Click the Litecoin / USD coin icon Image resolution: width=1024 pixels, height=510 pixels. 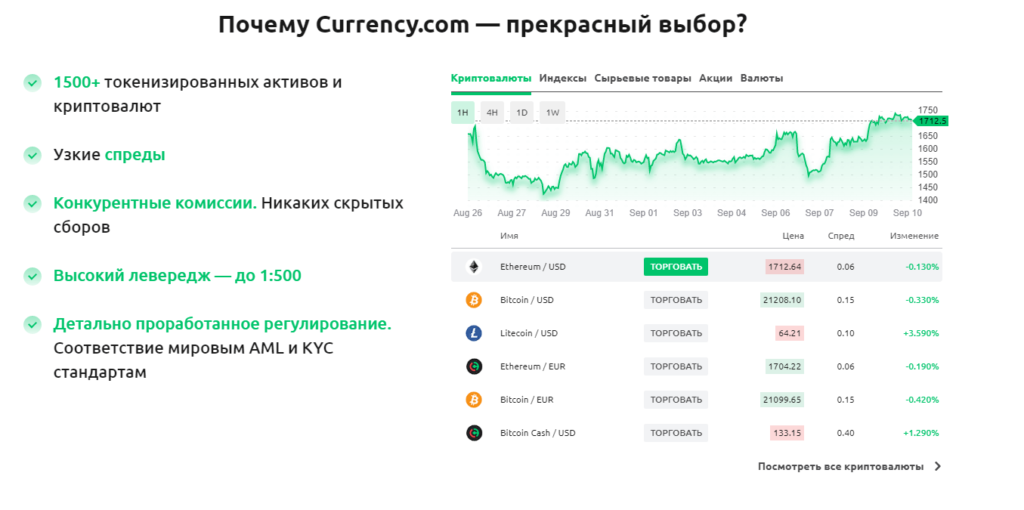click(473, 333)
